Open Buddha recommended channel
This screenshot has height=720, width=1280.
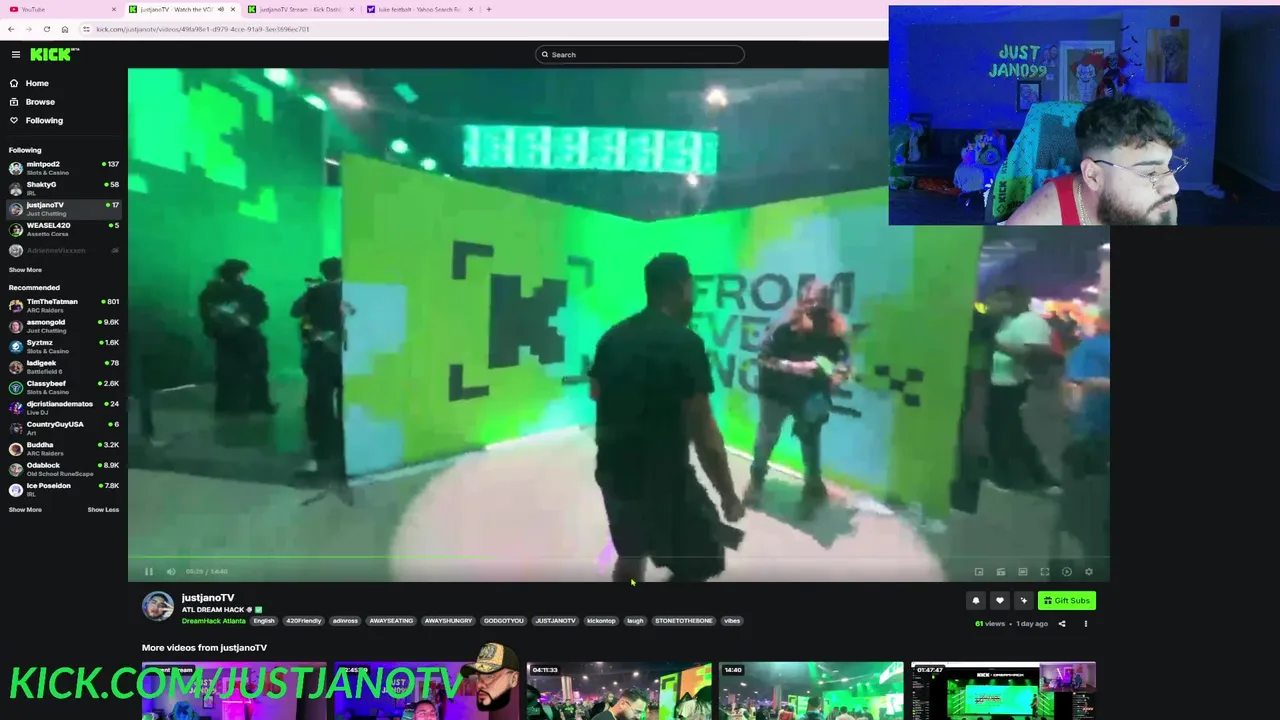[63, 448]
